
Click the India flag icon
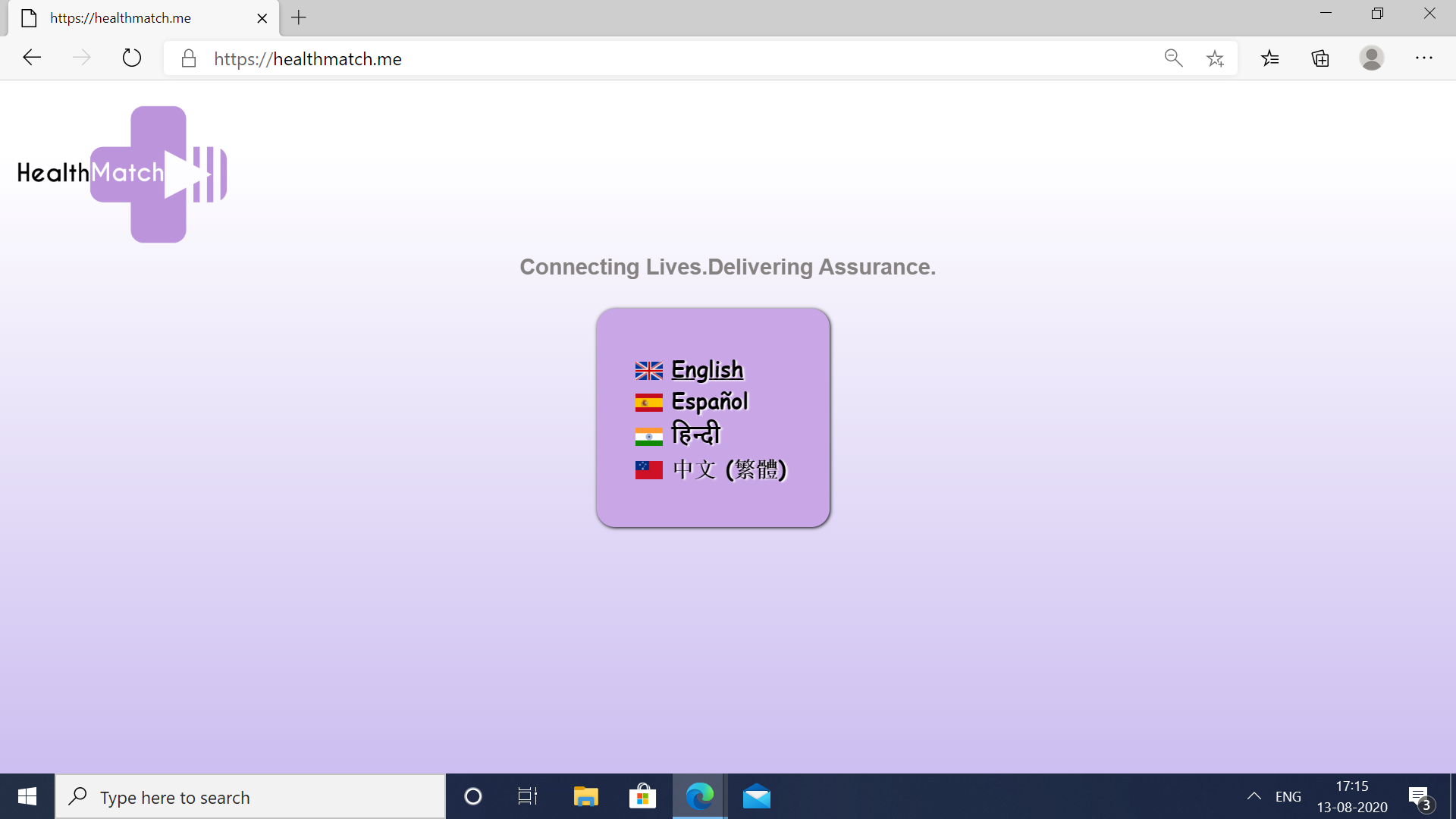648,437
